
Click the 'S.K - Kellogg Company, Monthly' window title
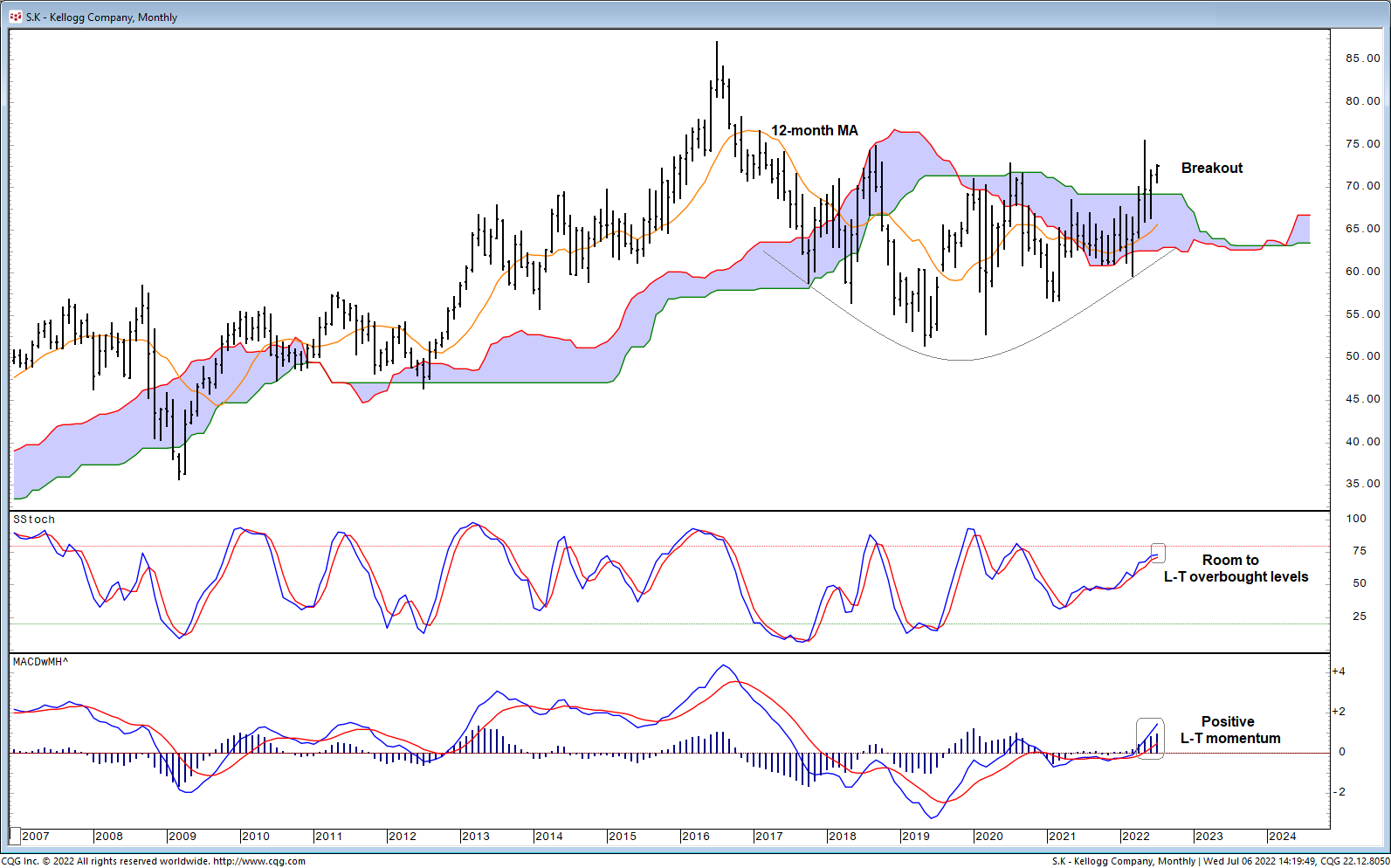click(101, 17)
